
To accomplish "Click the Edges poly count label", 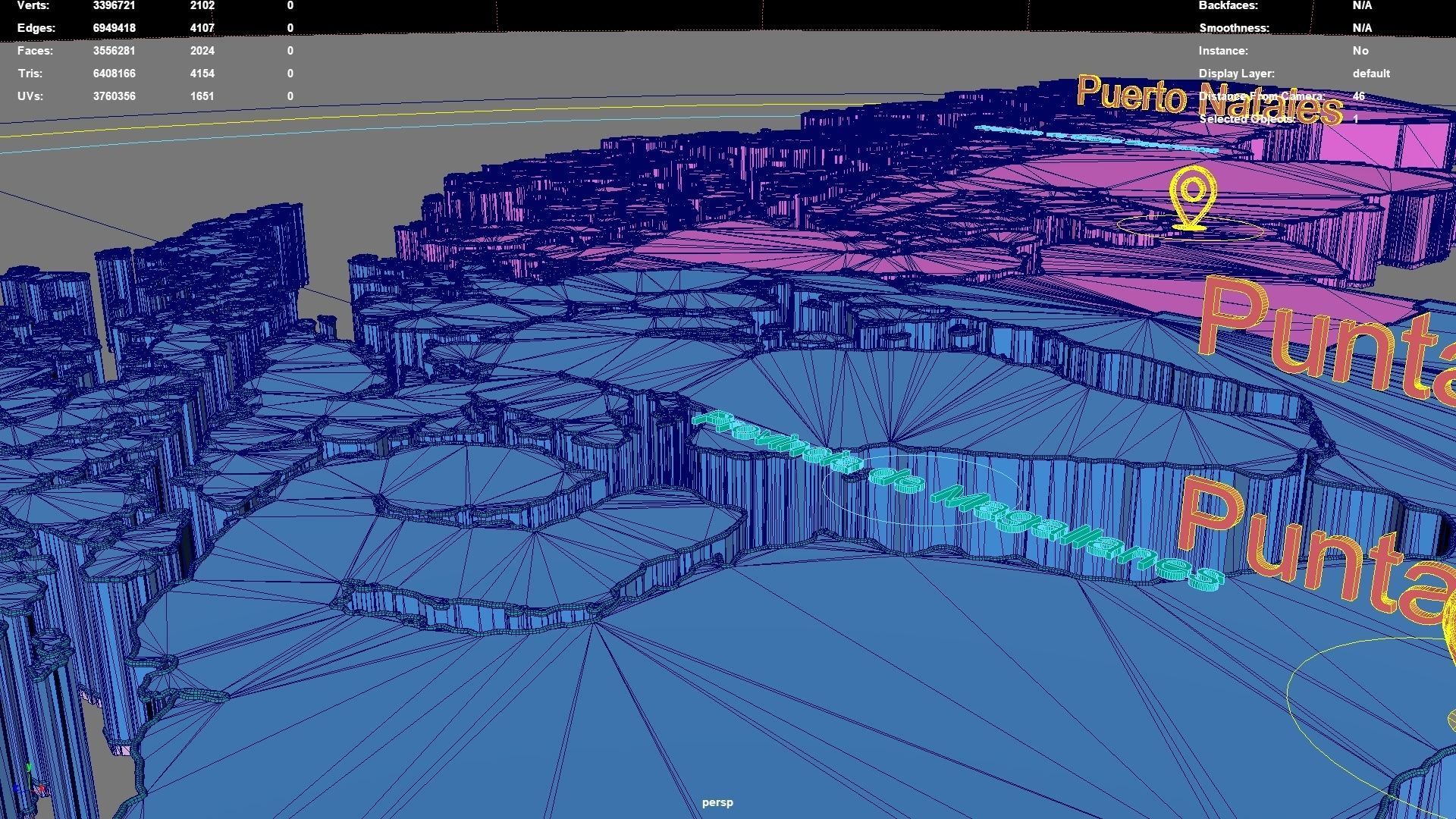I will point(36,28).
